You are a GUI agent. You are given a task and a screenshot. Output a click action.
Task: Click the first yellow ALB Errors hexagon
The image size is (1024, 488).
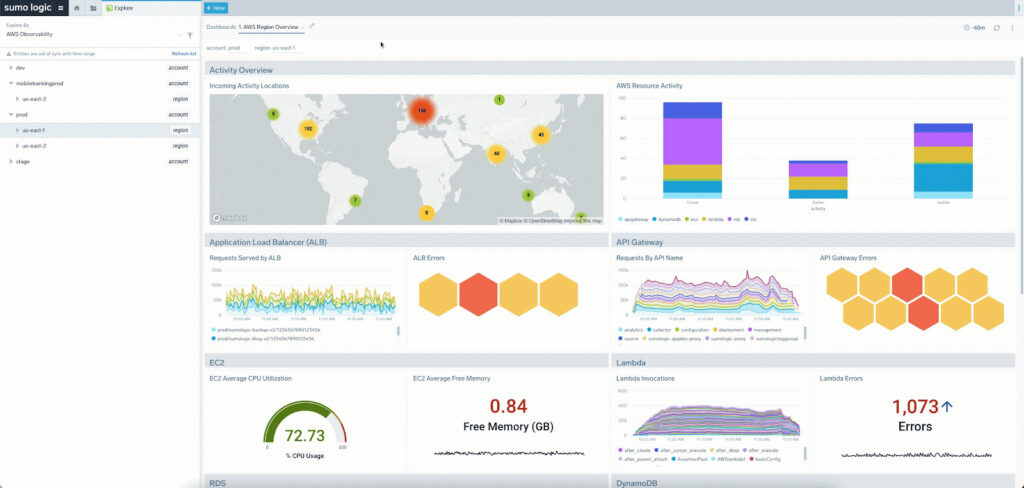pyautogui.click(x=438, y=295)
